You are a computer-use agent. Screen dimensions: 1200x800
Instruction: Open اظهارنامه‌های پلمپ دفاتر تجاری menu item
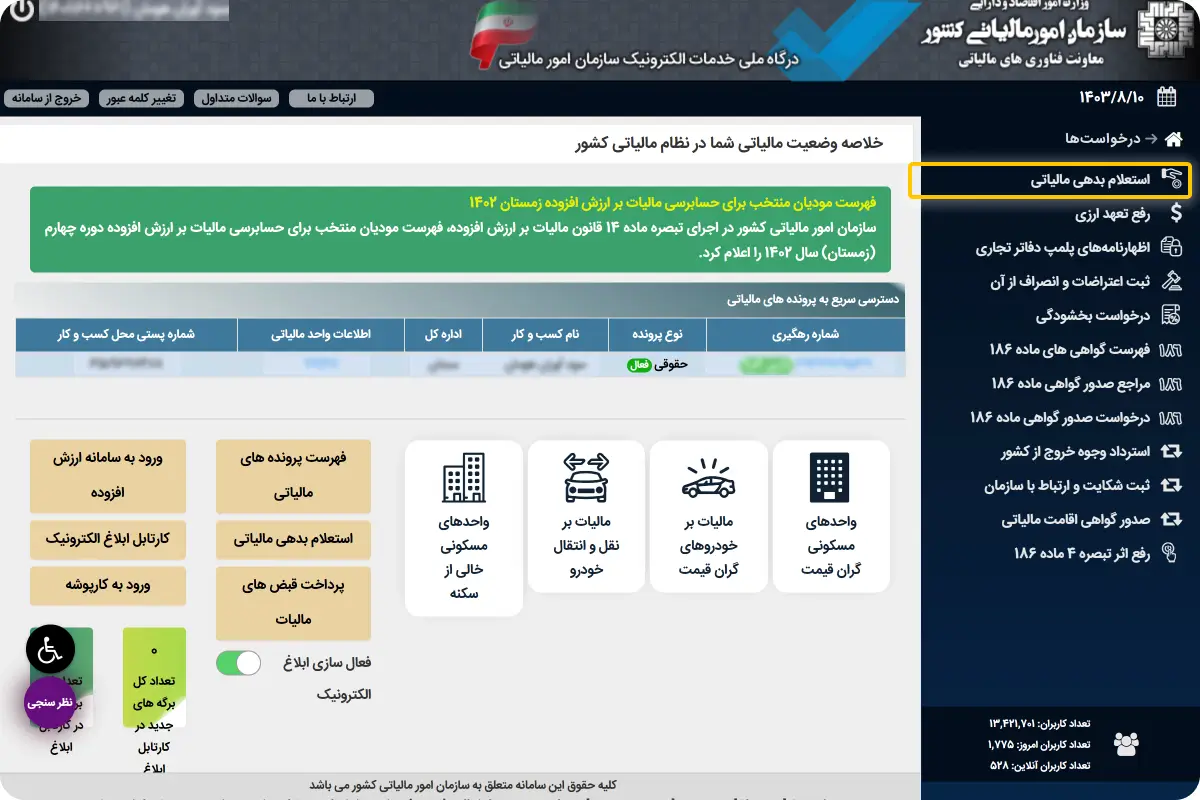pos(1063,248)
